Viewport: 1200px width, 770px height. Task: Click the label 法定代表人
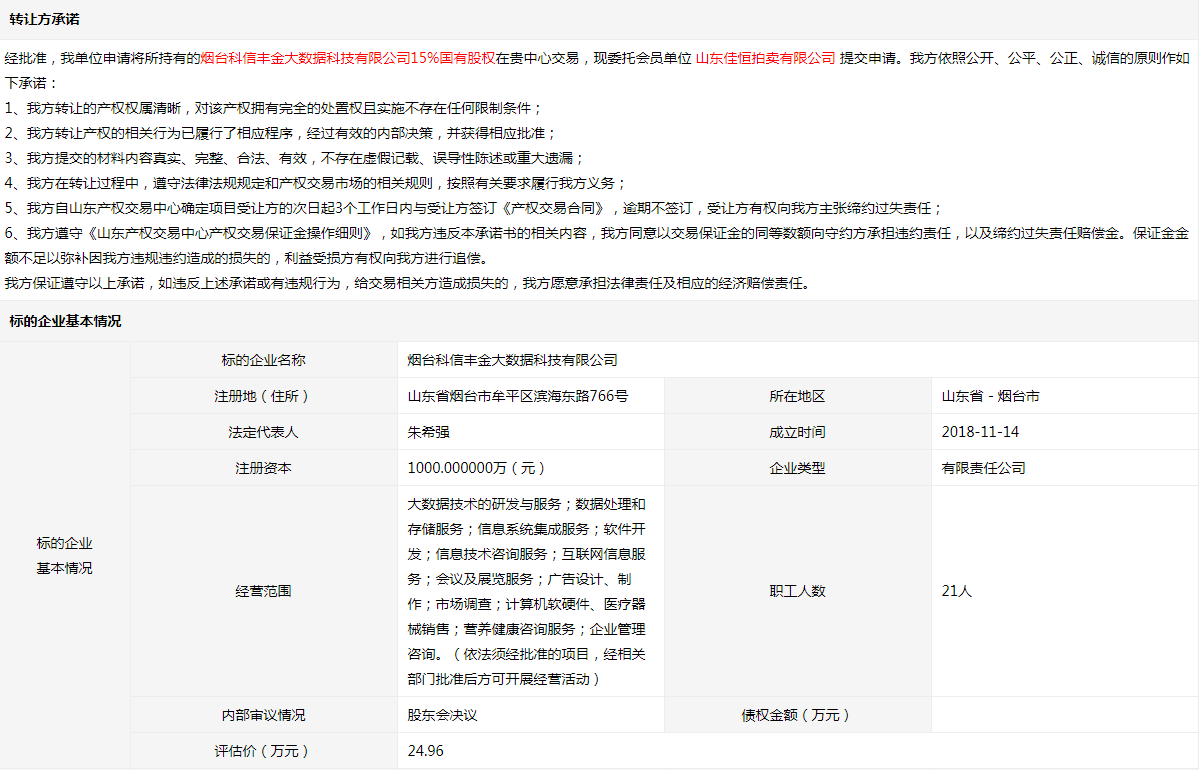(264, 432)
